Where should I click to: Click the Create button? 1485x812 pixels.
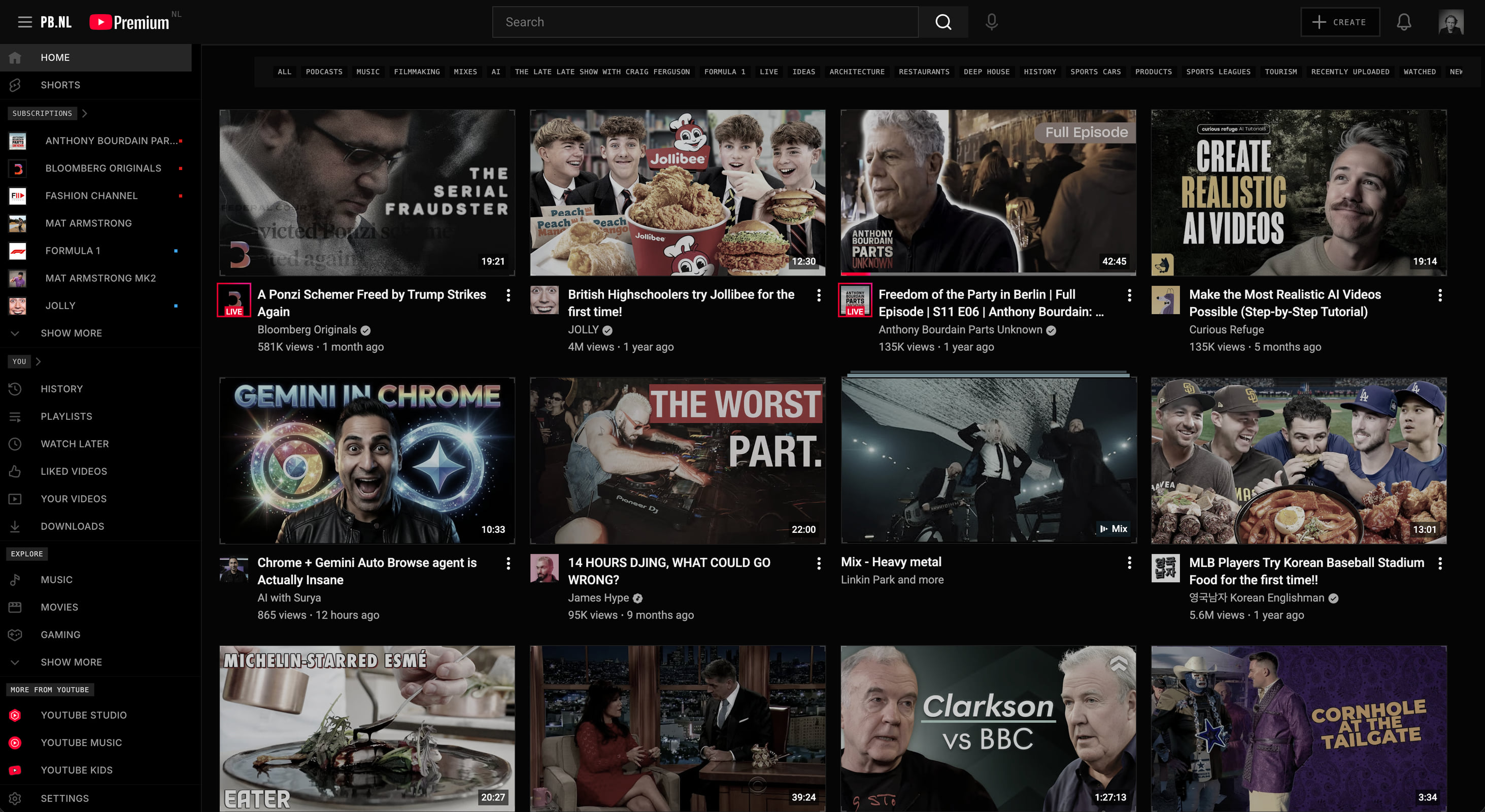(x=1340, y=22)
